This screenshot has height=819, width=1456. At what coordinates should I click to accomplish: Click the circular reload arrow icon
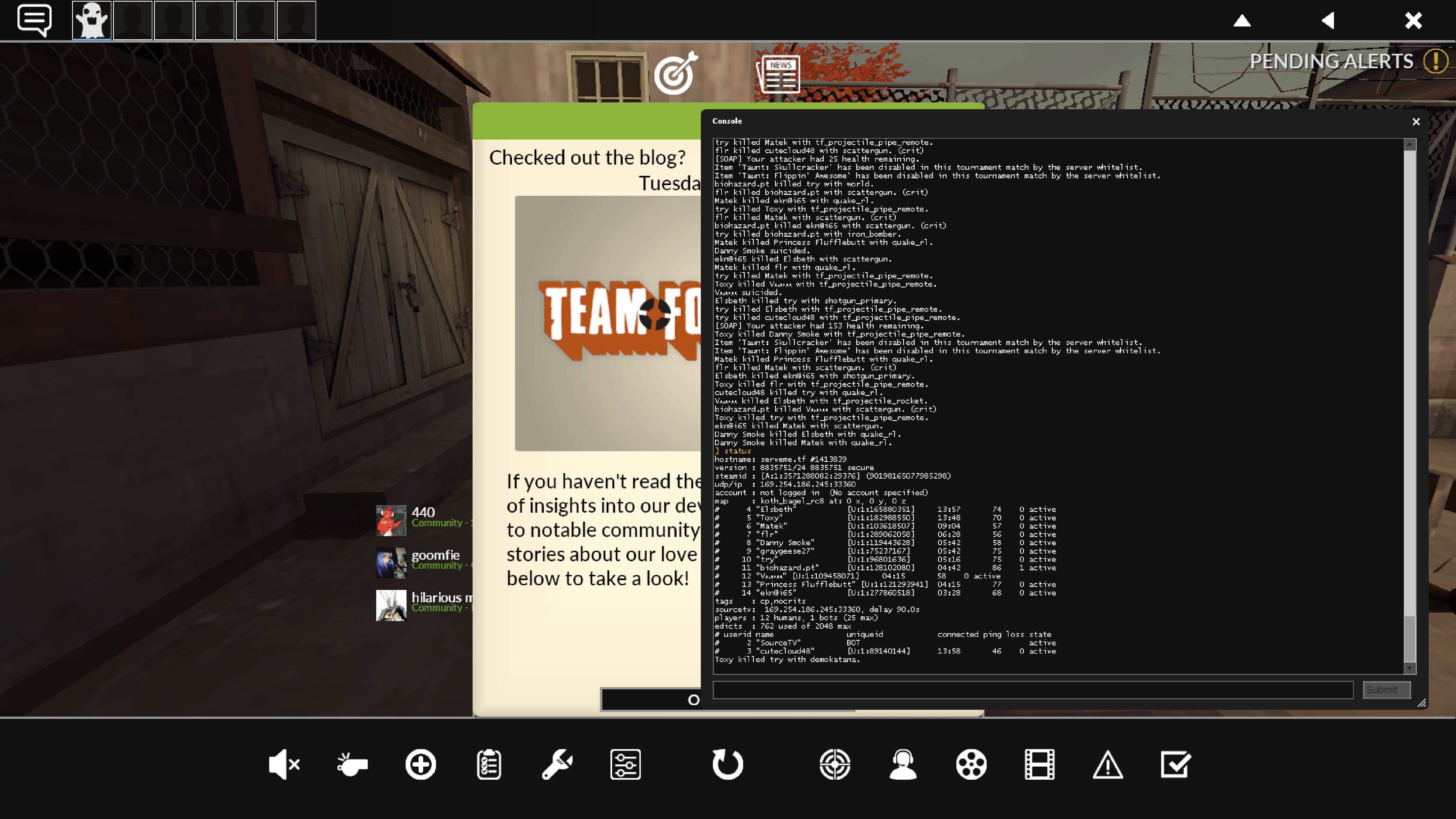click(727, 765)
